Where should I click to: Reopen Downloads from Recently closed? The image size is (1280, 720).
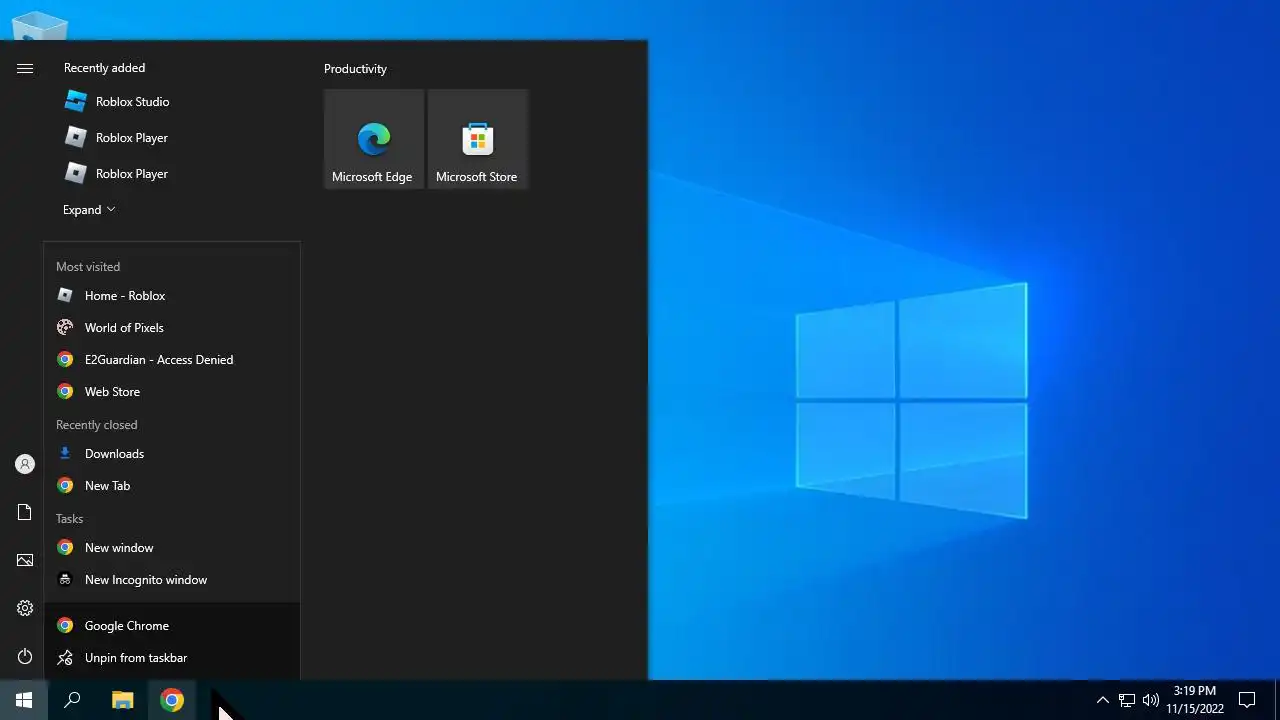[172, 454]
